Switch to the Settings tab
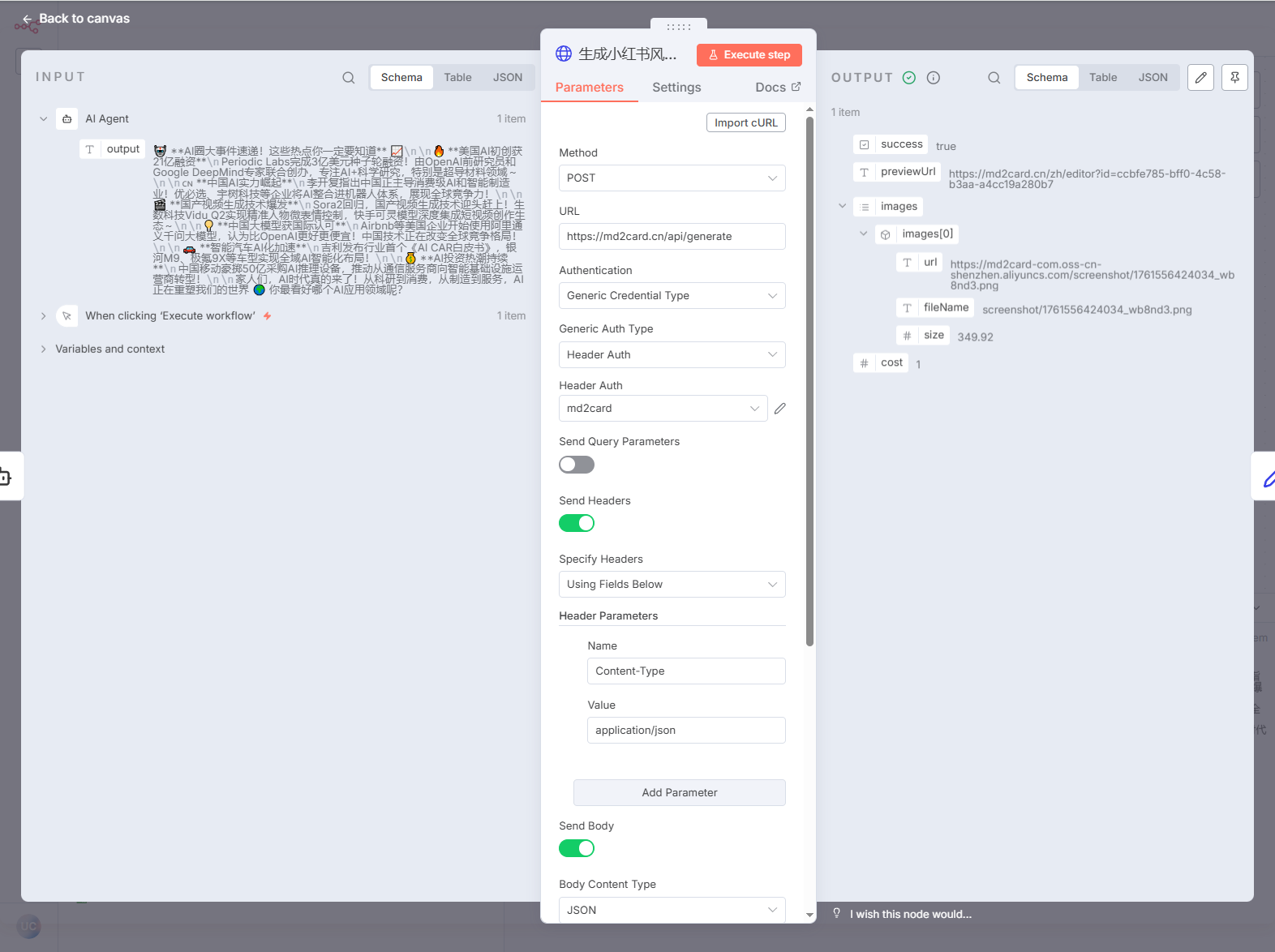Screen dimensions: 1275x952 click(676, 88)
